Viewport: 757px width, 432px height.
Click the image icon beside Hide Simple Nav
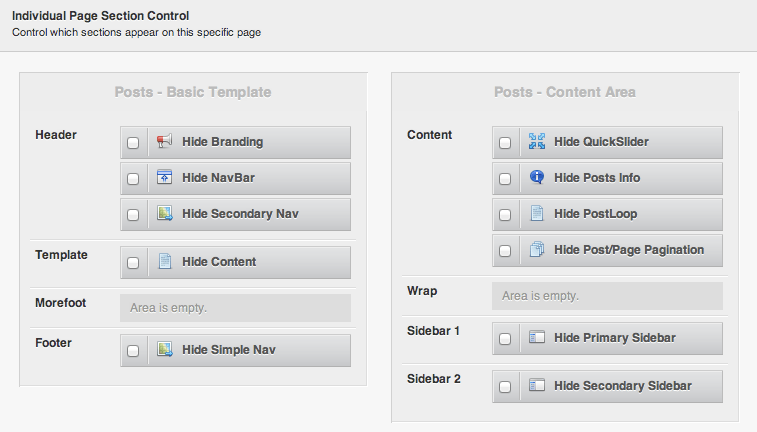click(165, 350)
